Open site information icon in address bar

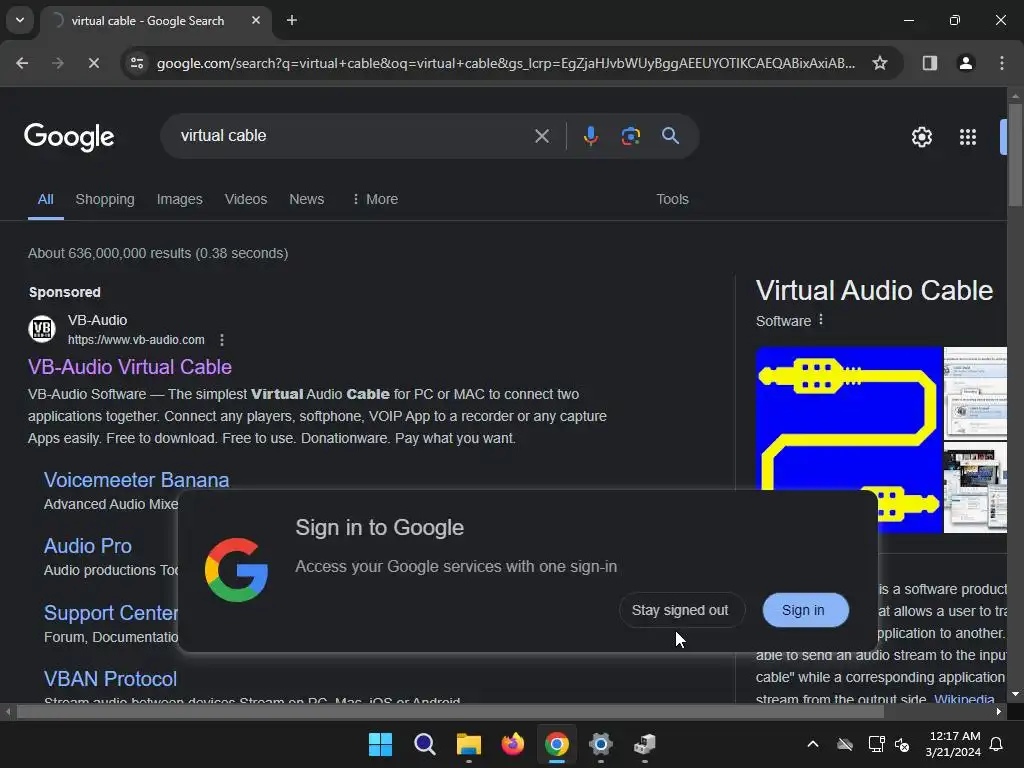(137, 63)
